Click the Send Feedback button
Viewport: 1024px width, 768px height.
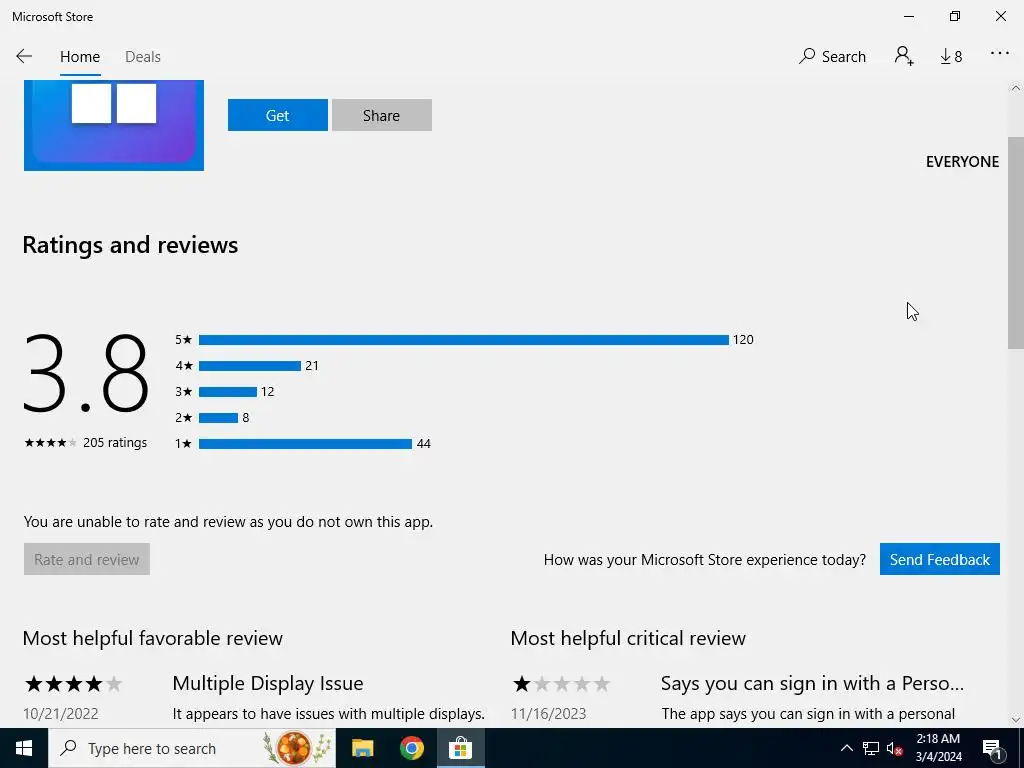coord(939,559)
